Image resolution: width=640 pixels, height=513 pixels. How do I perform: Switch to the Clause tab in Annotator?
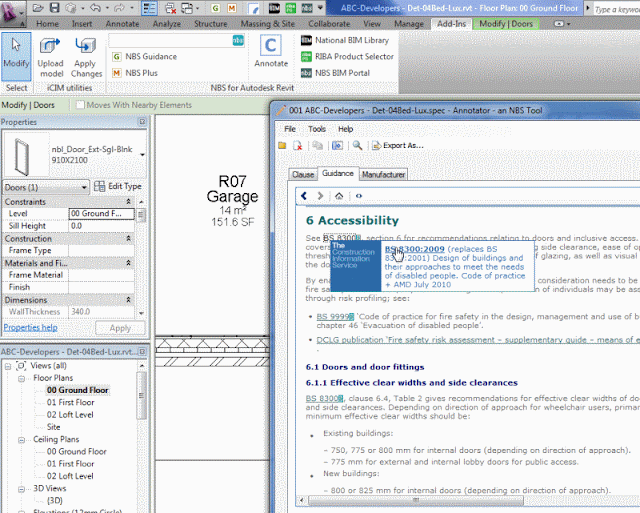tap(303, 175)
